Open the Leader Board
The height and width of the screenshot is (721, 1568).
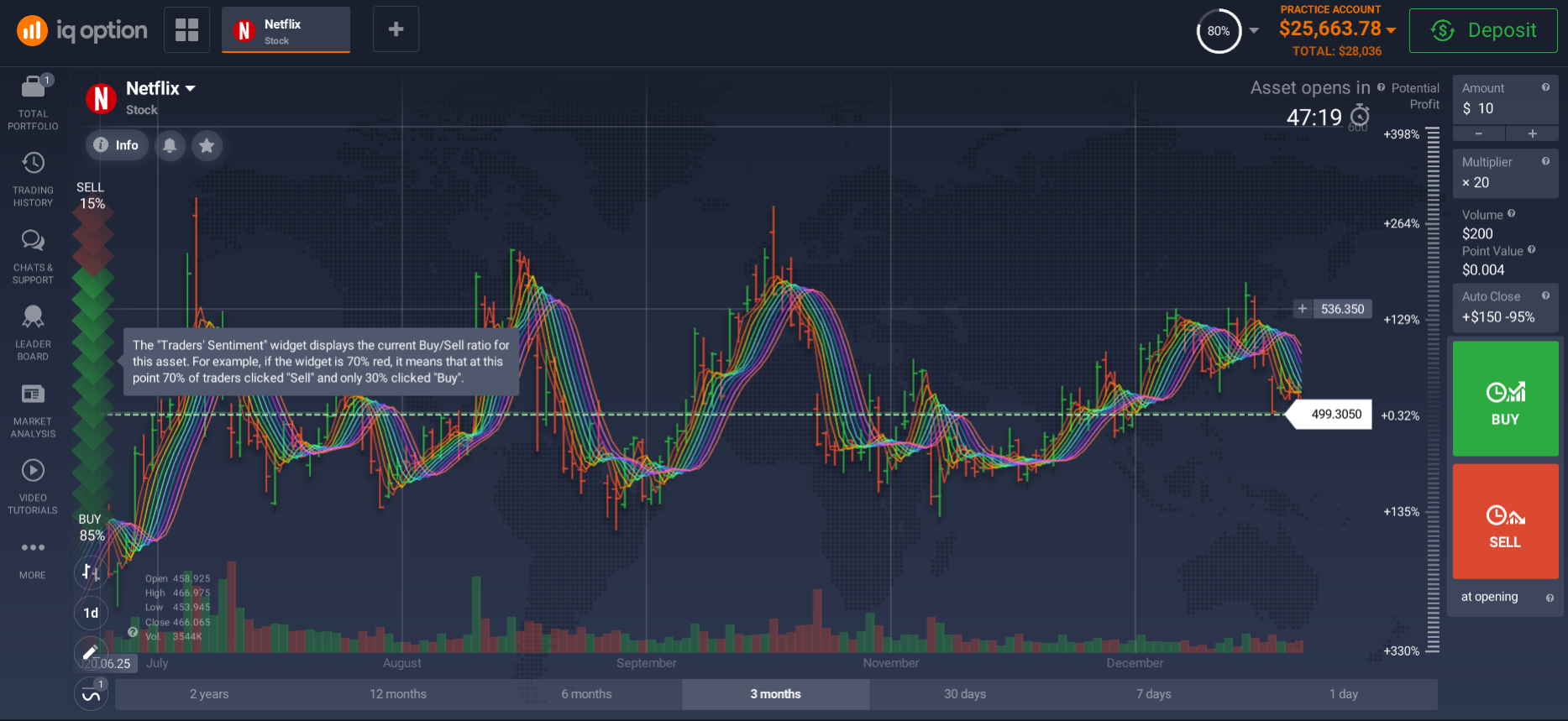click(33, 332)
